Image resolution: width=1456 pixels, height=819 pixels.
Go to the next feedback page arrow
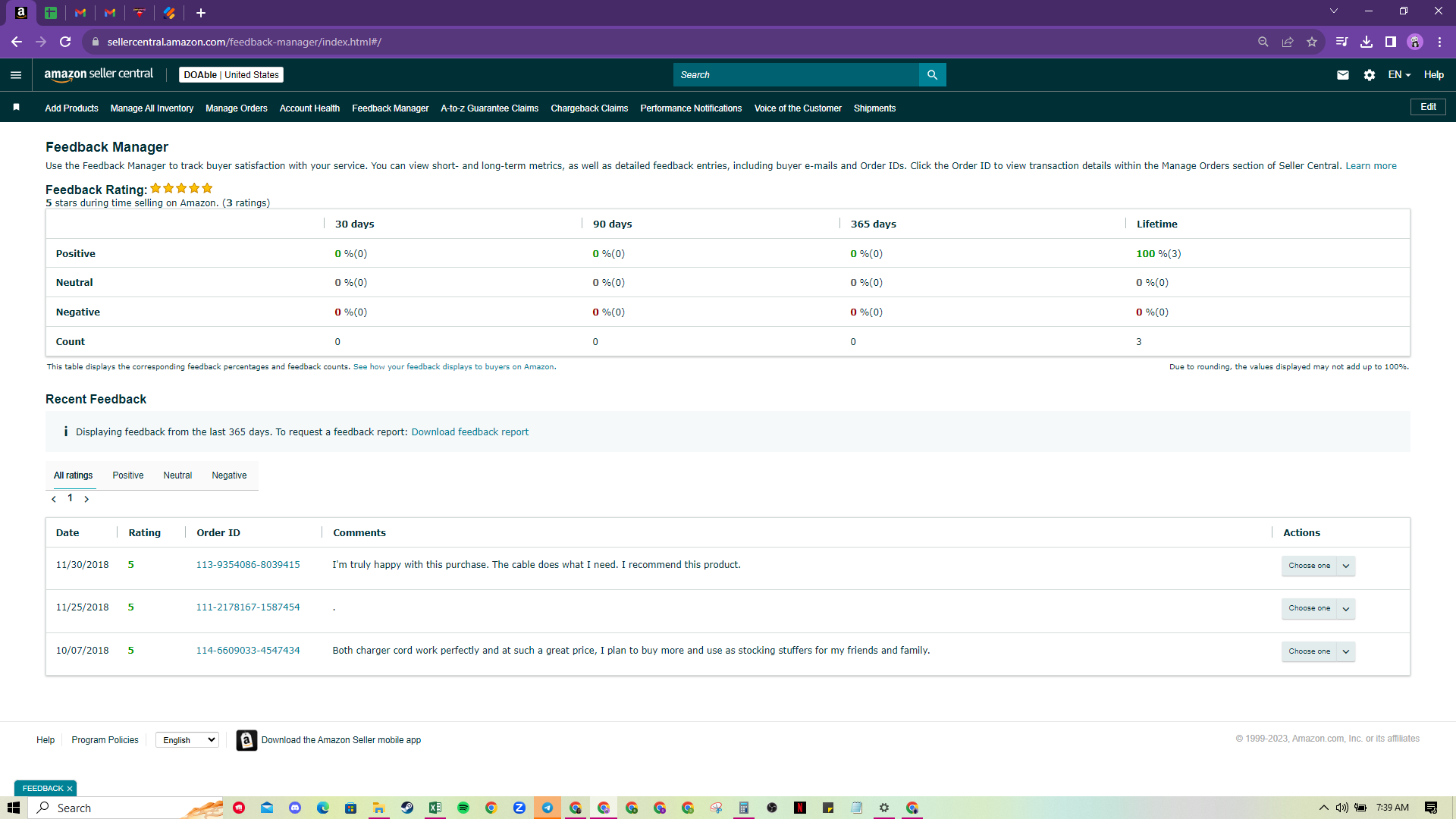86,499
